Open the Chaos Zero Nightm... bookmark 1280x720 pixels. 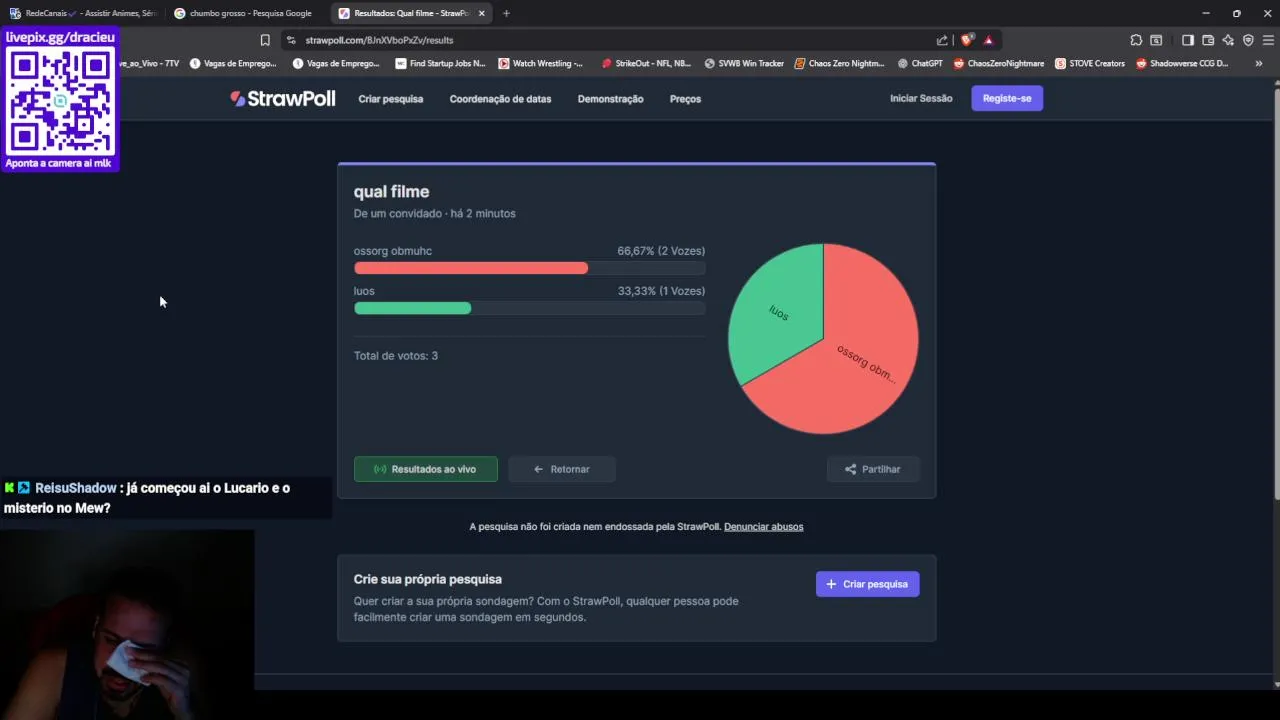click(839, 63)
